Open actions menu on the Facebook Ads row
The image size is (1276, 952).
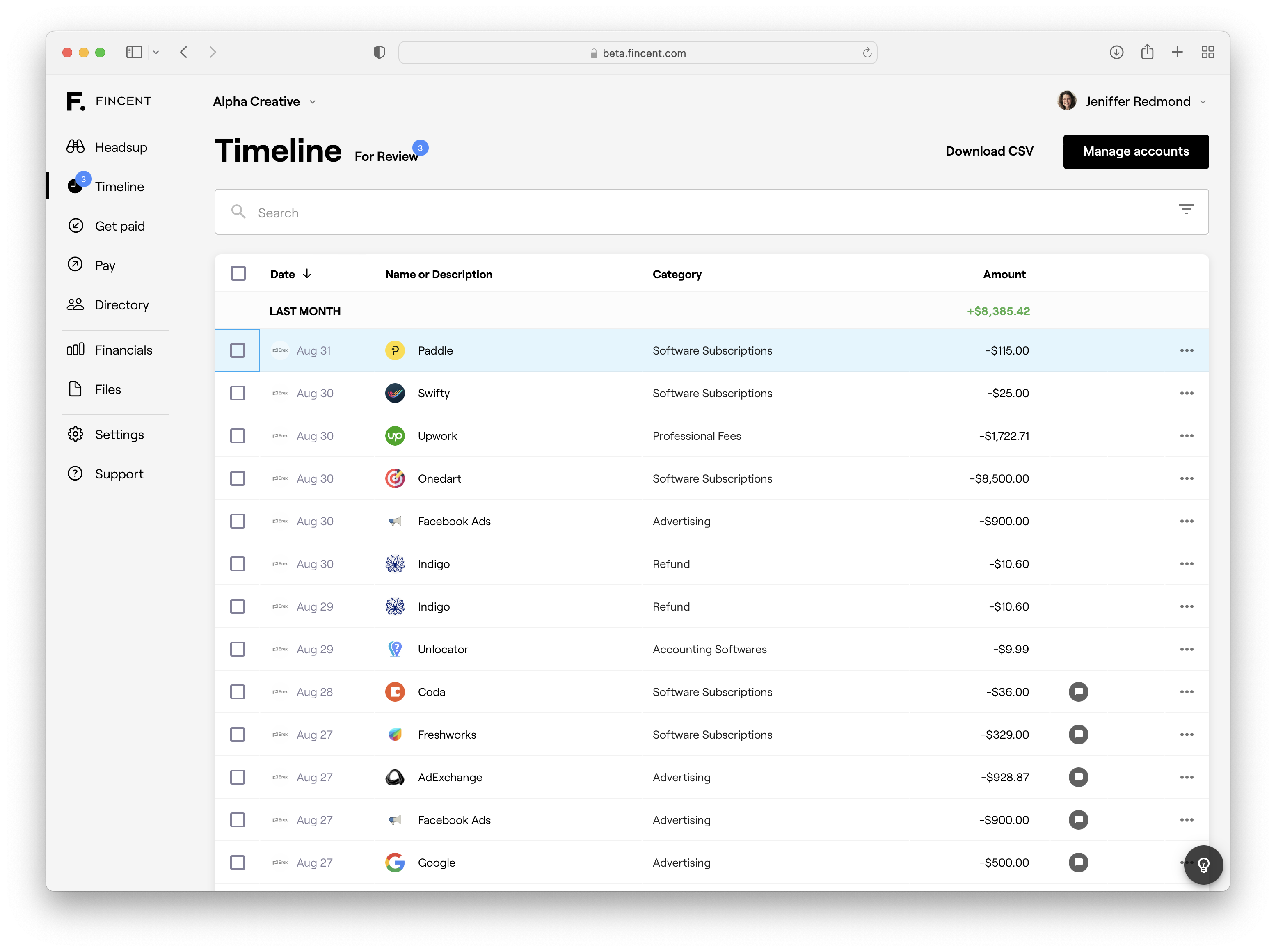pyautogui.click(x=1187, y=521)
